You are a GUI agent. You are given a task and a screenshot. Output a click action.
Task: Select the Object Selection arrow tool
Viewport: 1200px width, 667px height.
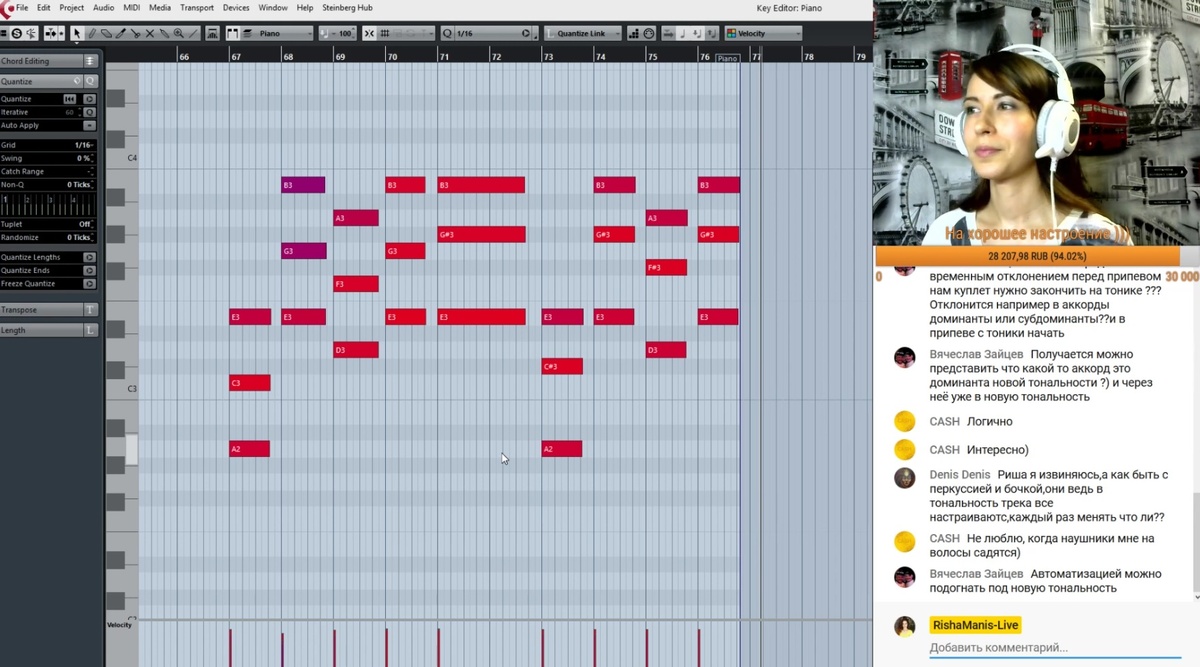(x=77, y=33)
